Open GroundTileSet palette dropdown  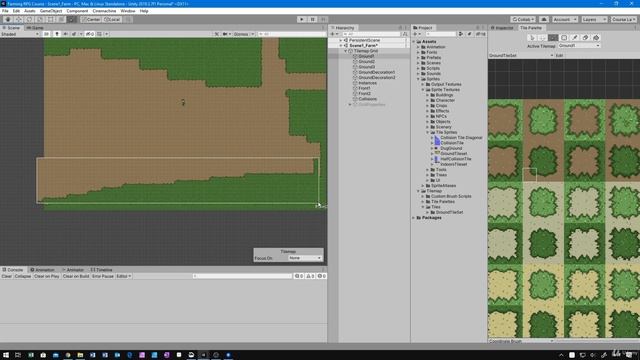coord(521,56)
